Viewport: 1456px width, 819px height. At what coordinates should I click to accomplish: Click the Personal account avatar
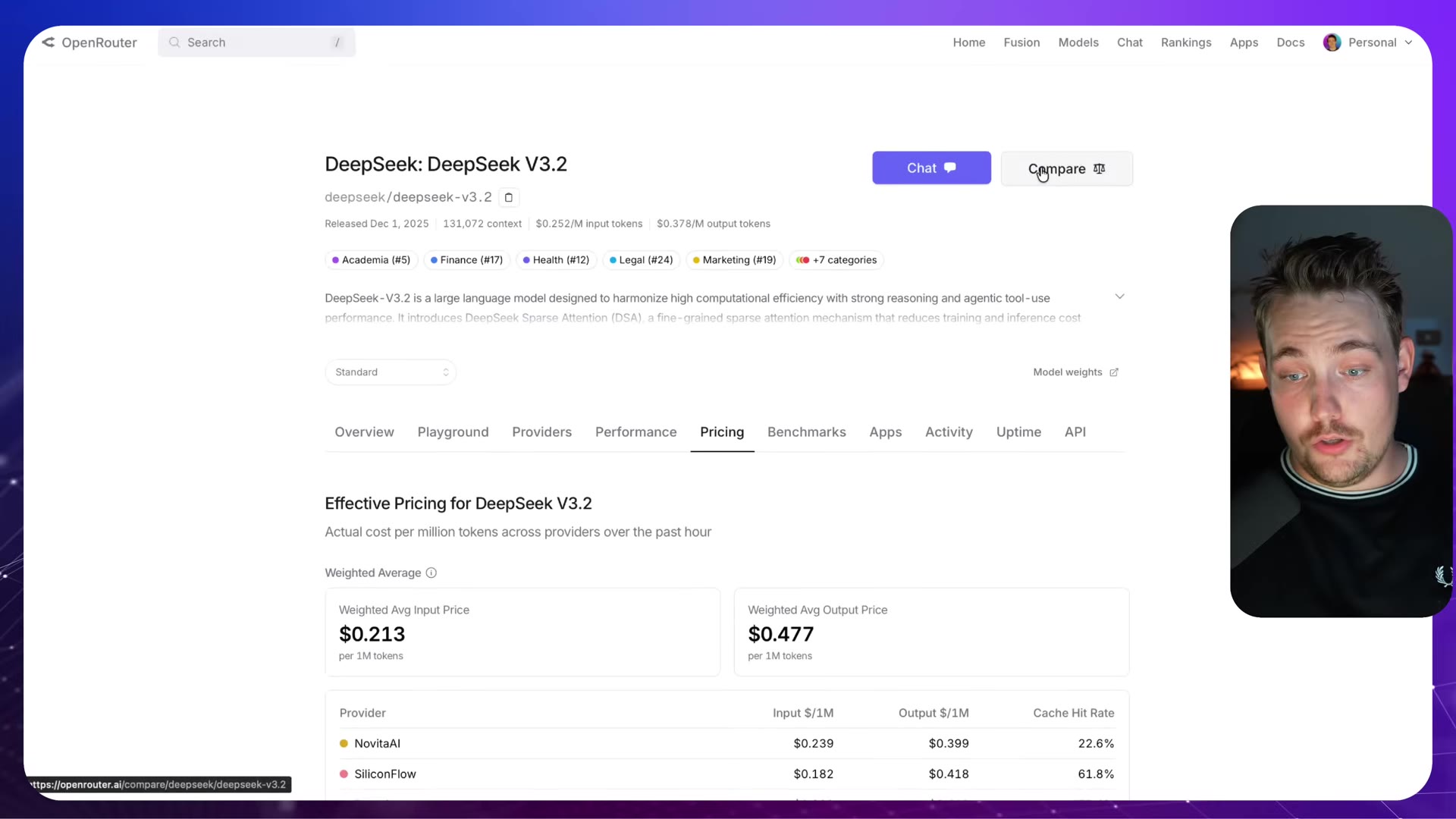click(1332, 42)
